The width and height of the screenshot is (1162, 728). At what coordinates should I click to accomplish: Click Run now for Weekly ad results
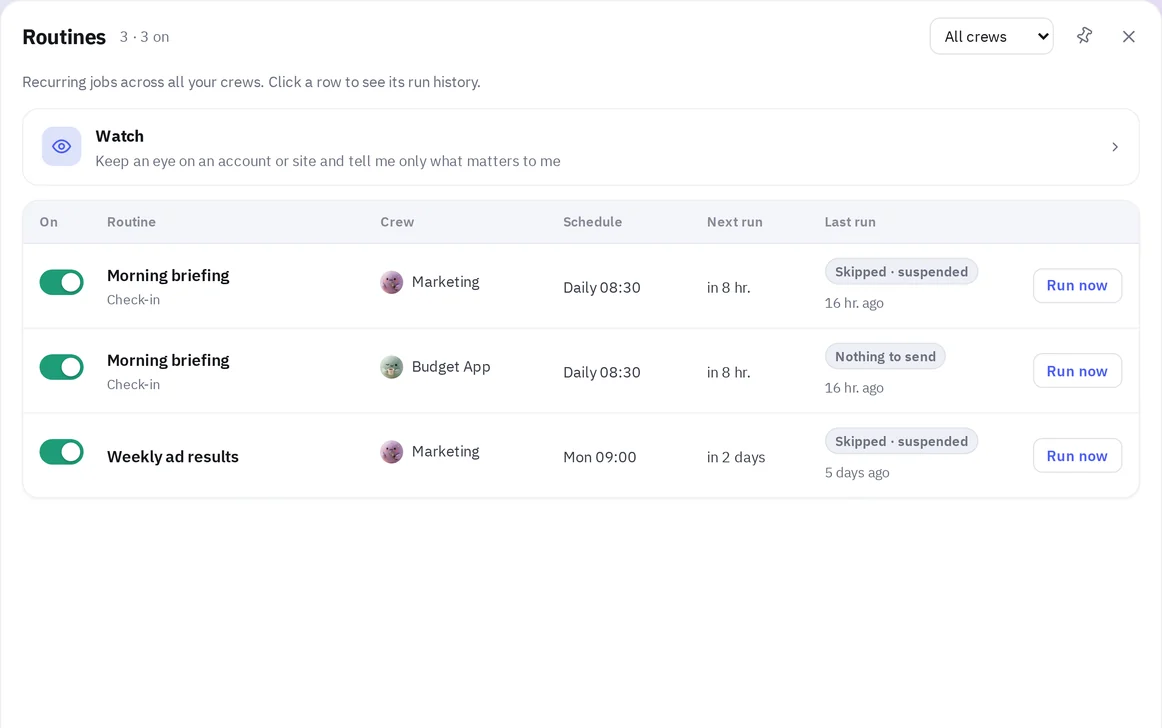coord(1077,455)
